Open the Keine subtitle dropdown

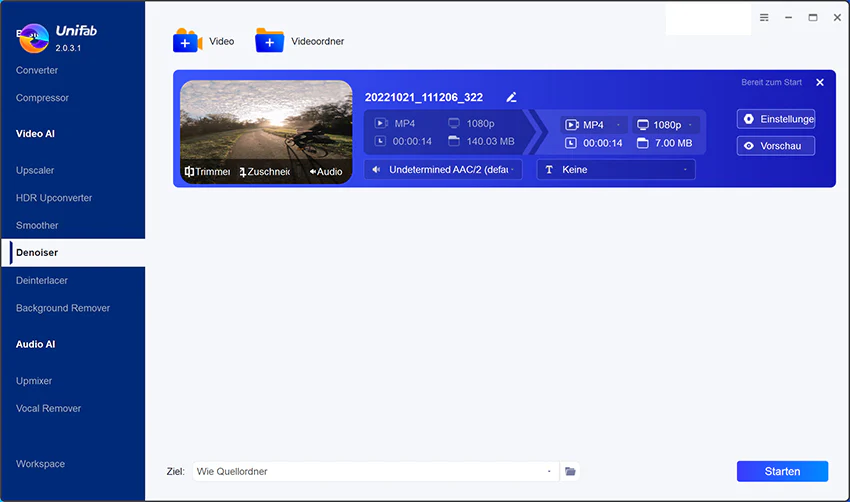(x=616, y=170)
